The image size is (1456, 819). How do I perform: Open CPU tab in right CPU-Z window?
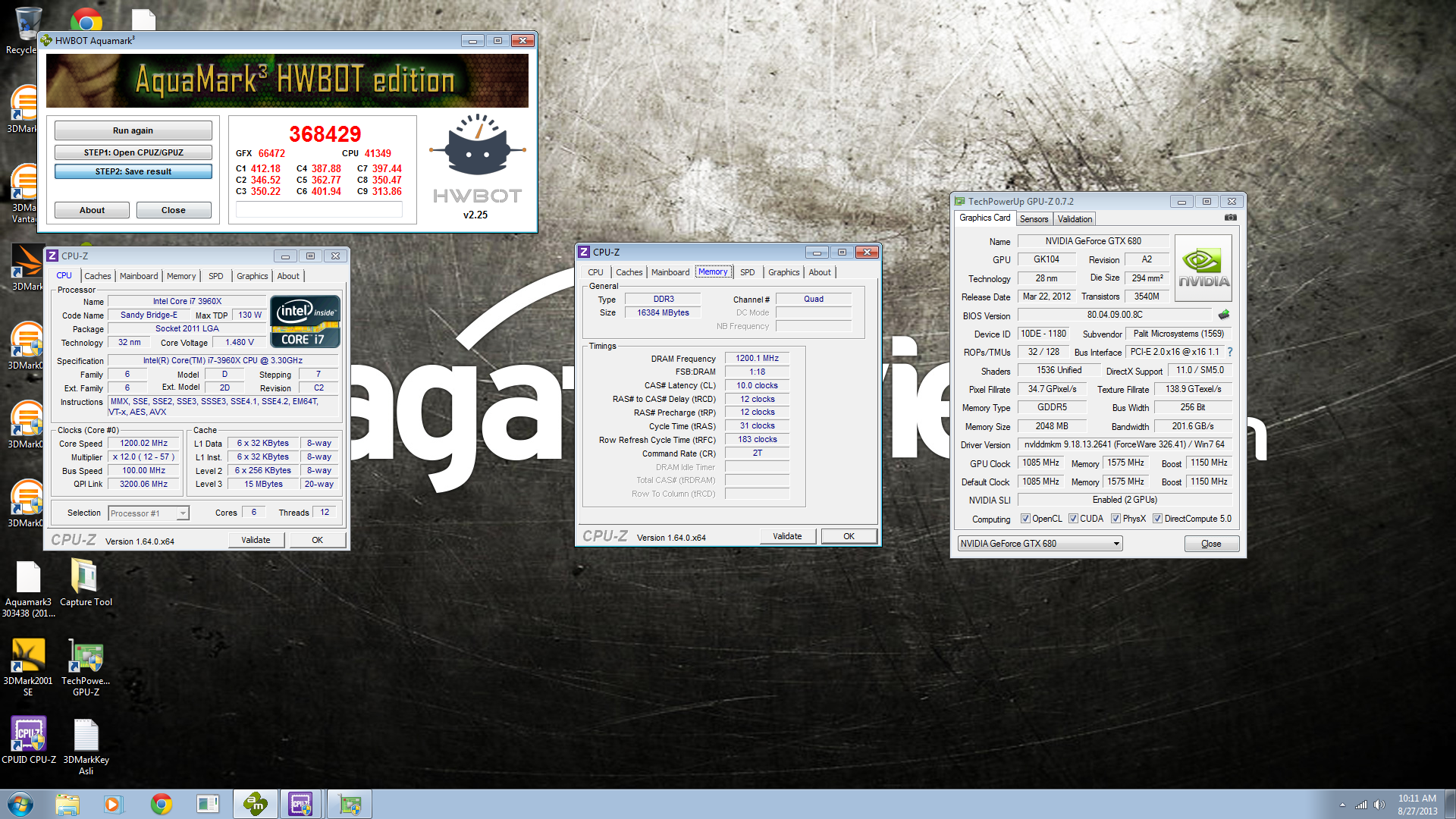tap(595, 272)
